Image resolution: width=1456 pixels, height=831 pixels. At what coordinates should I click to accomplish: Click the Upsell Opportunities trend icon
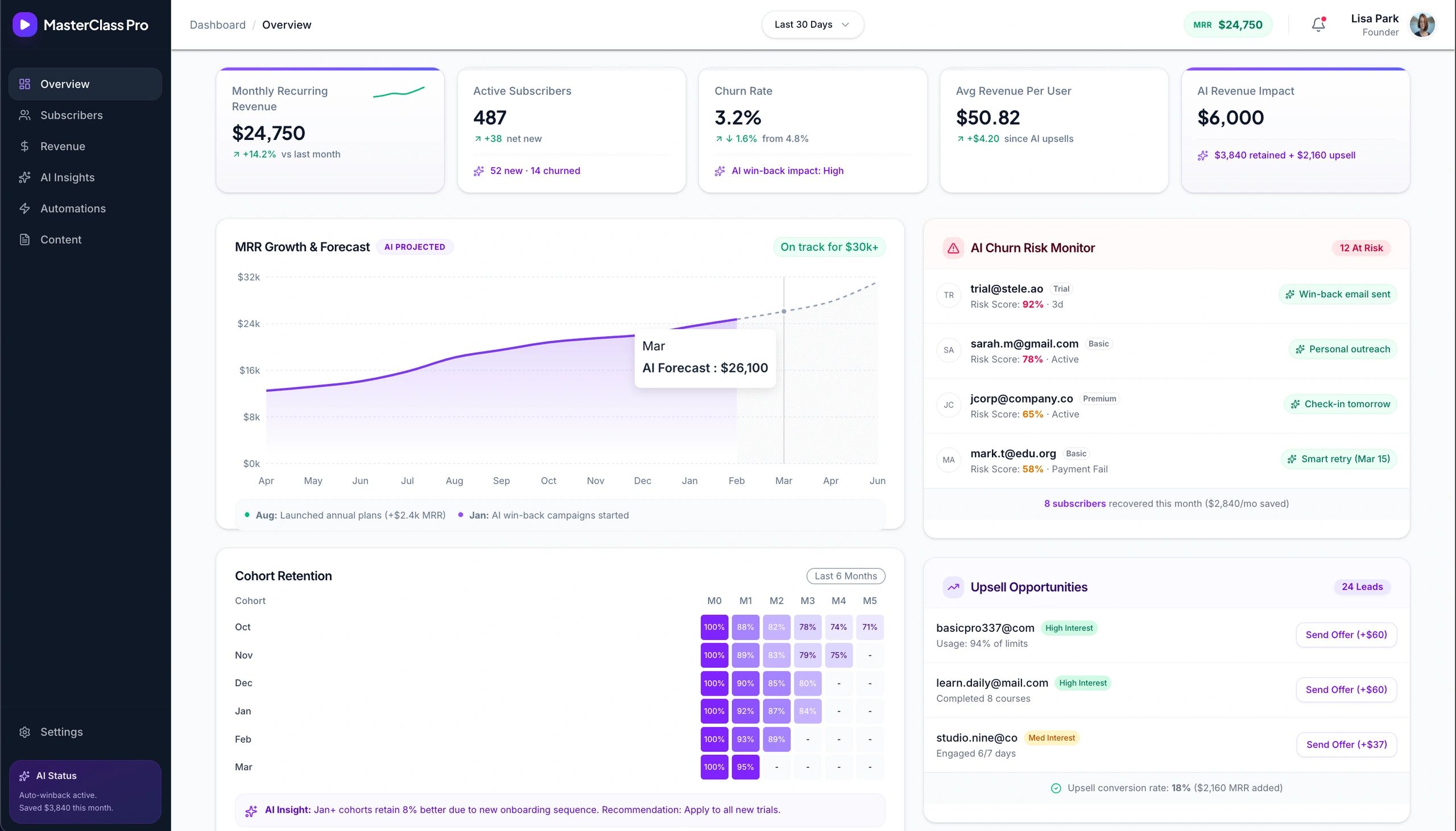pyautogui.click(x=953, y=586)
